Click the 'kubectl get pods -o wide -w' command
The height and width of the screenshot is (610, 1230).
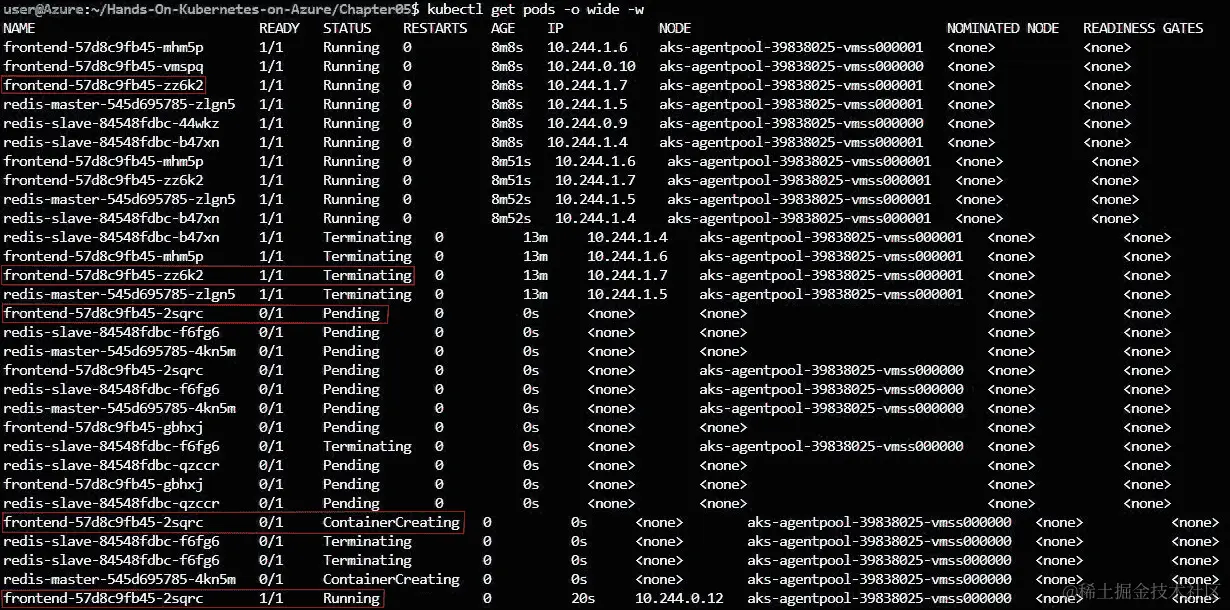(x=535, y=9)
